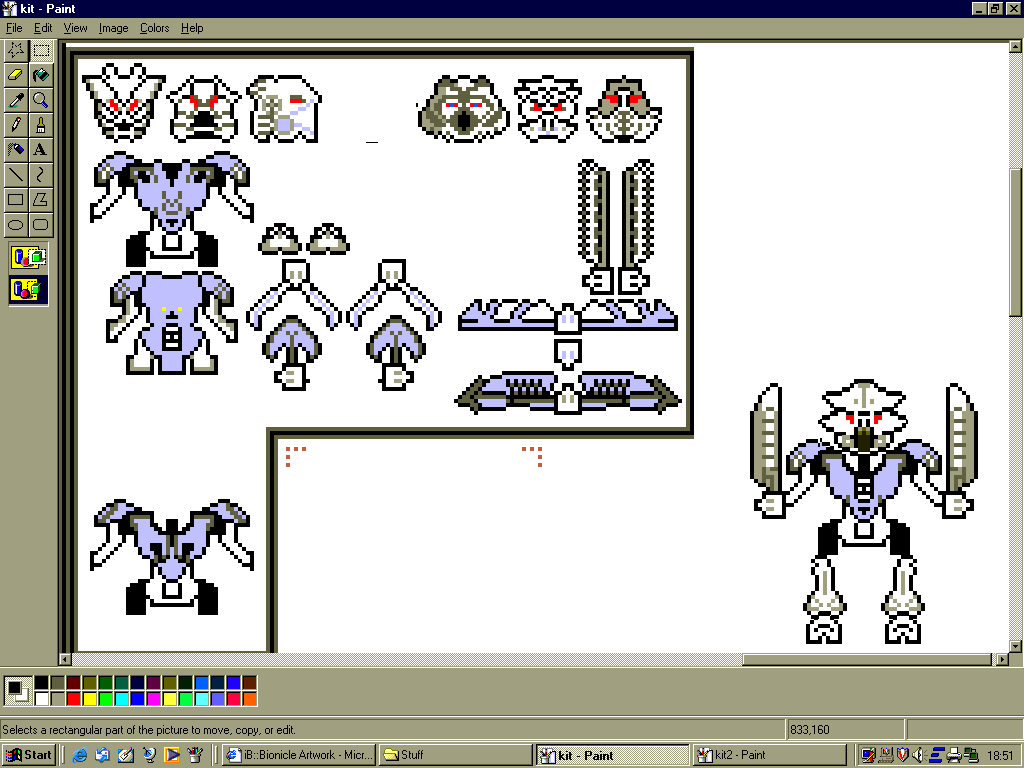Click the foreground/background color indicator box

coord(18,691)
